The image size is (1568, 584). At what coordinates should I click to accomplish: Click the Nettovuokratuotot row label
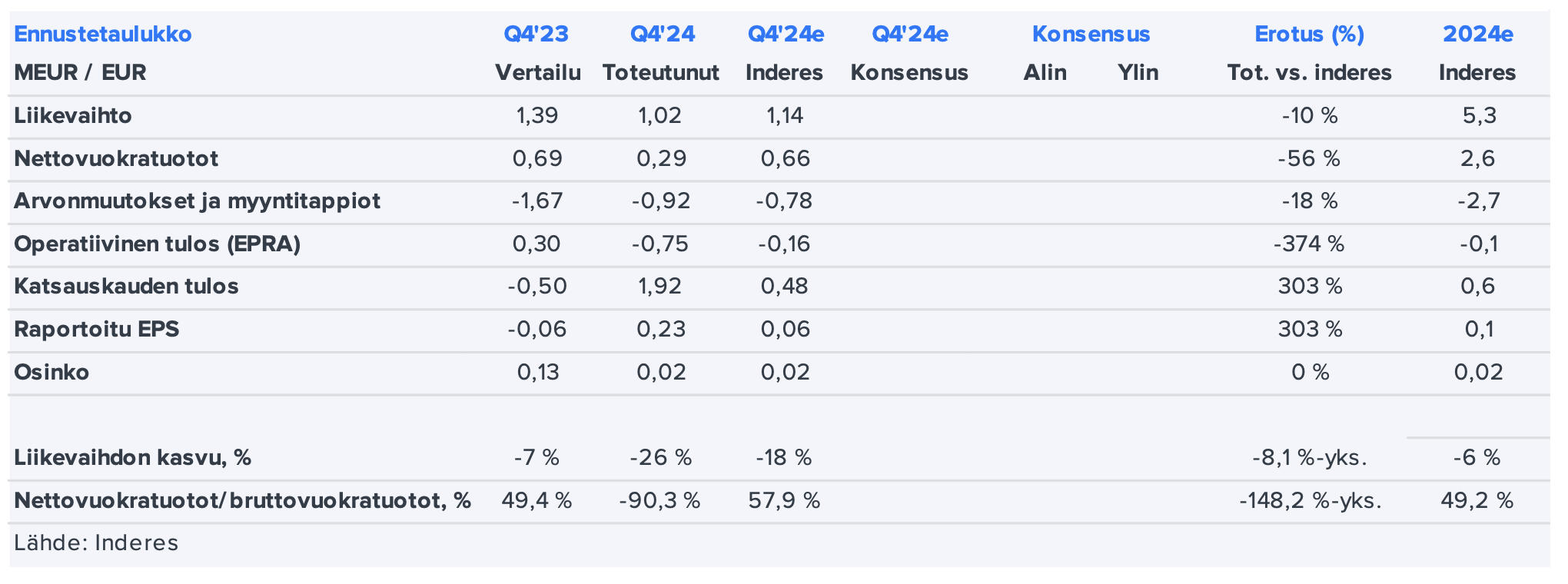pos(116,159)
